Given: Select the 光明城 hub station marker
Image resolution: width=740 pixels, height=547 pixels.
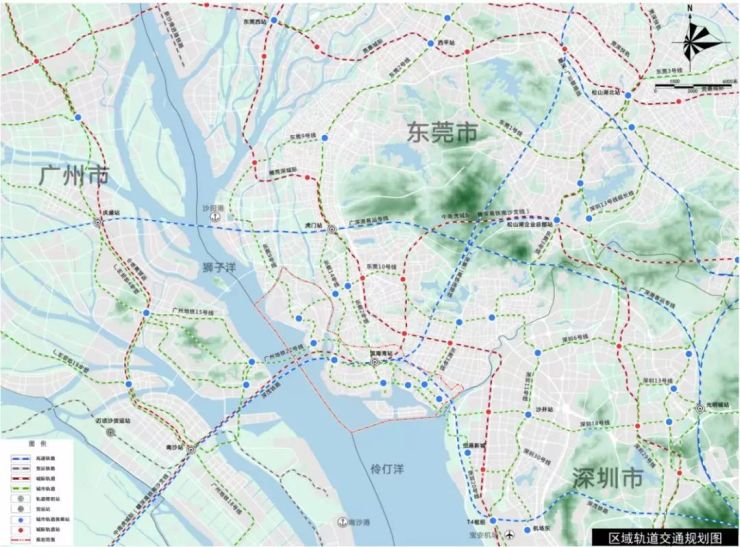Looking at the screenshot, I should (700, 408).
